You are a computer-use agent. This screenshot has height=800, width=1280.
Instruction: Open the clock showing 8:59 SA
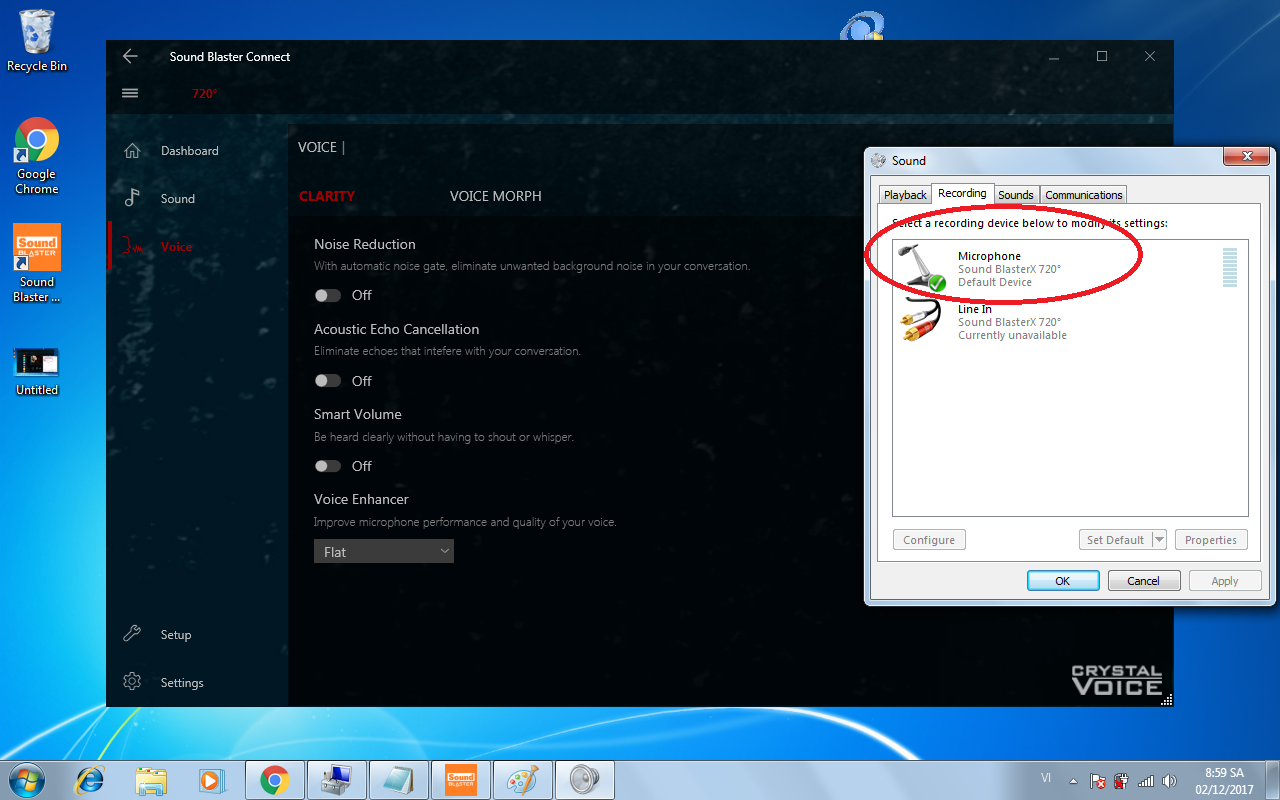pos(1224,781)
